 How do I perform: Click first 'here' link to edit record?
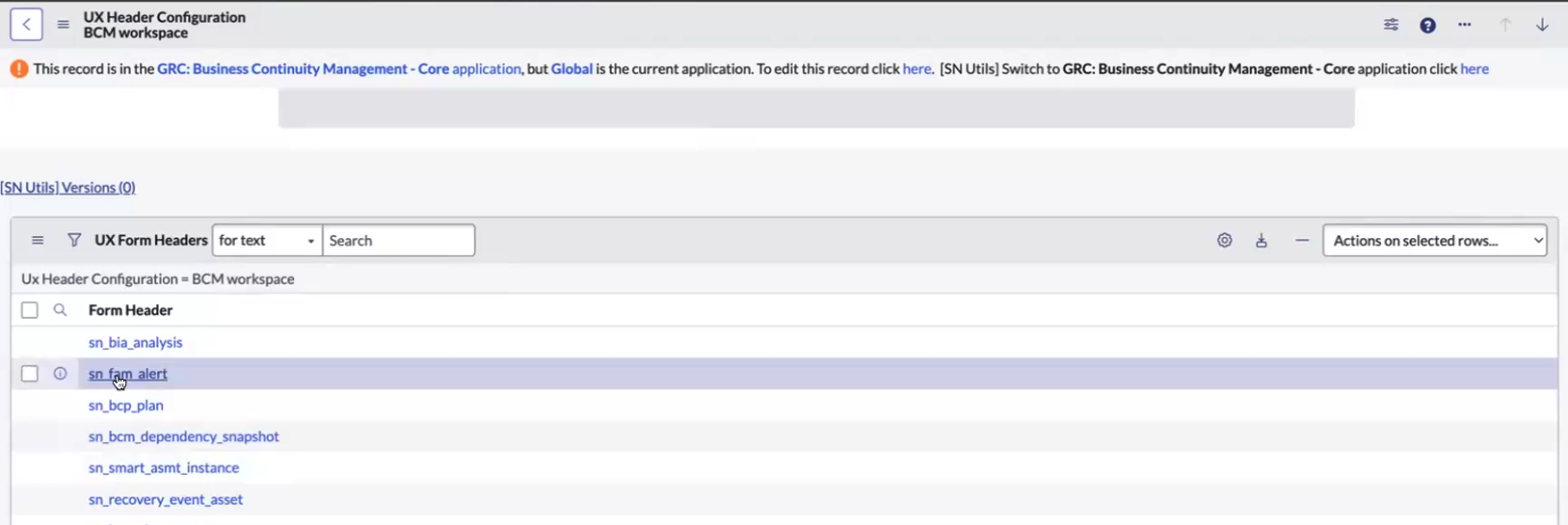(917, 69)
